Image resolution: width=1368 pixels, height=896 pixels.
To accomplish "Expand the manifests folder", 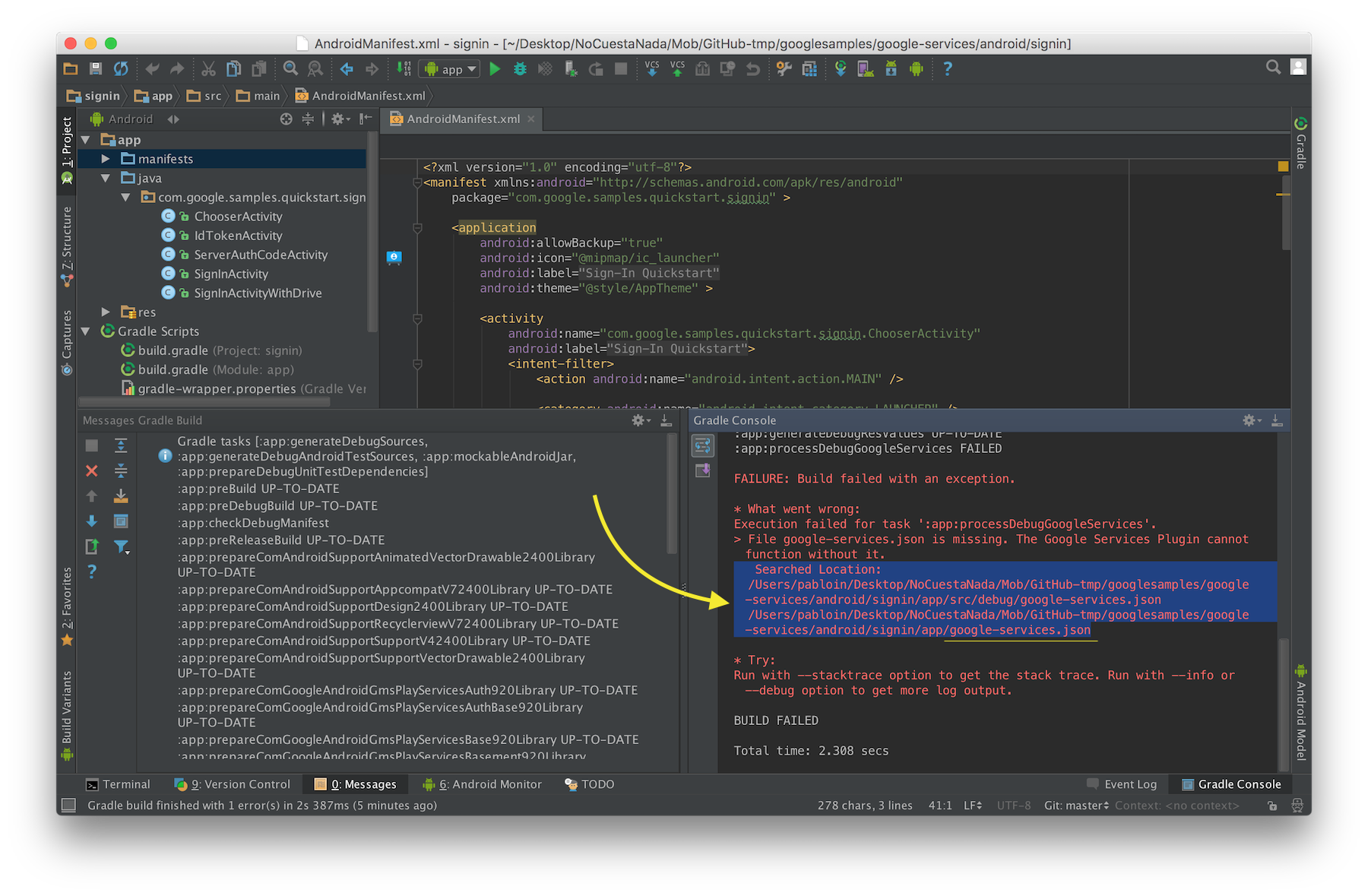I will click(106, 159).
